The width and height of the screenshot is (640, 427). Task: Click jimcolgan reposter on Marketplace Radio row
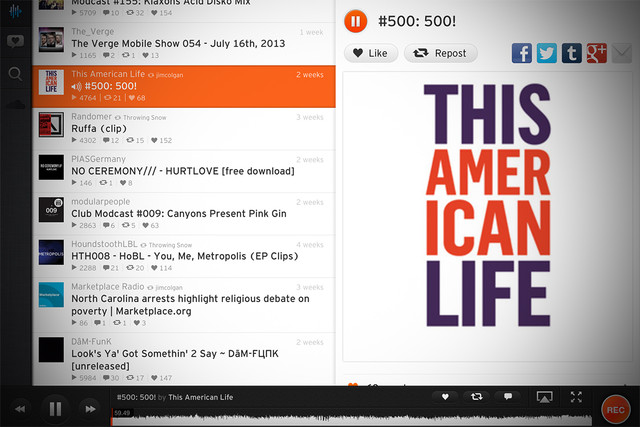coord(169,287)
